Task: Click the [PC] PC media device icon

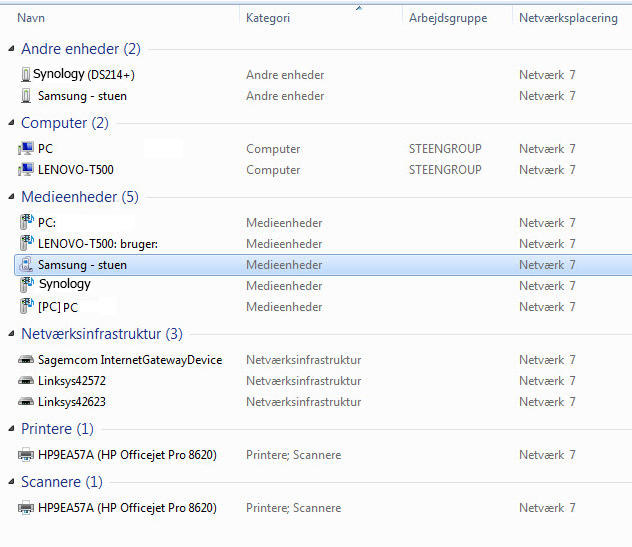Action: (27, 306)
